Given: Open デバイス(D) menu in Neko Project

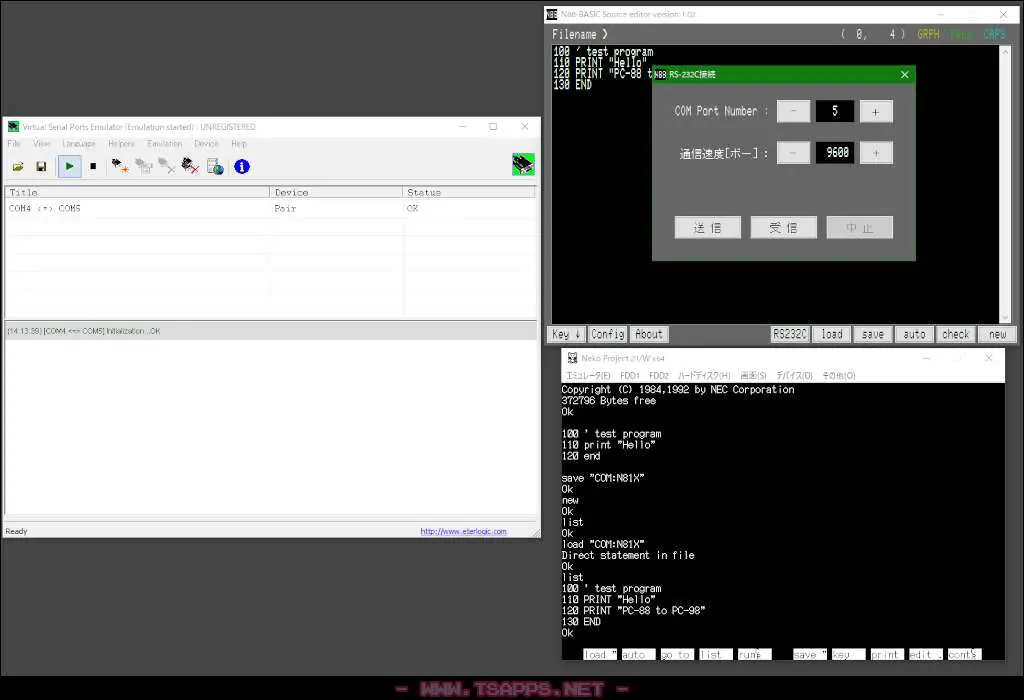Looking at the screenshot, I should 794,375.
